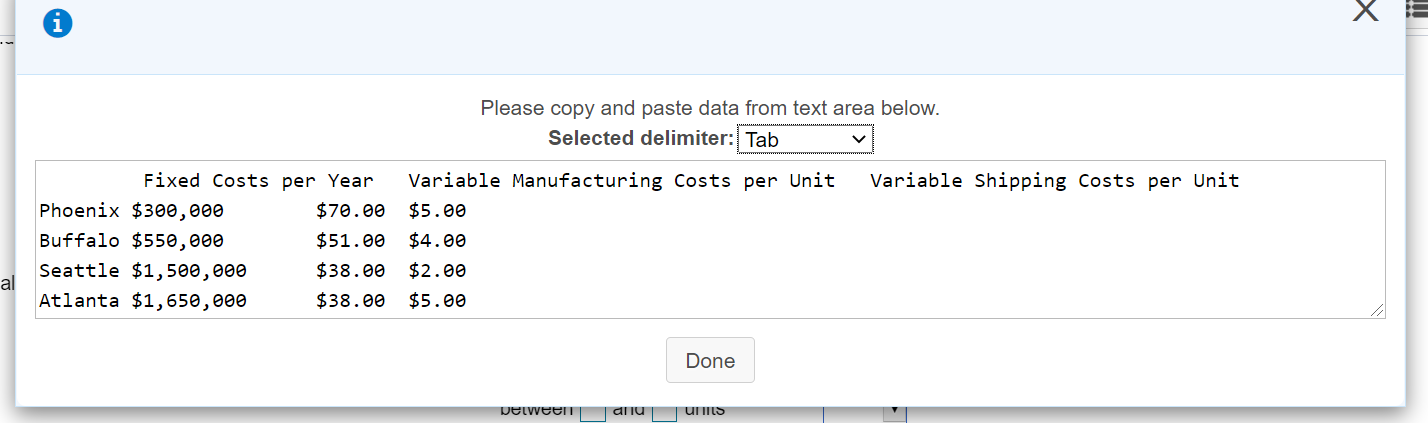Click Atlanta's $38.00 manufacturing cost
This screenshot has width=1428, height=423.
tap(350, 301)
